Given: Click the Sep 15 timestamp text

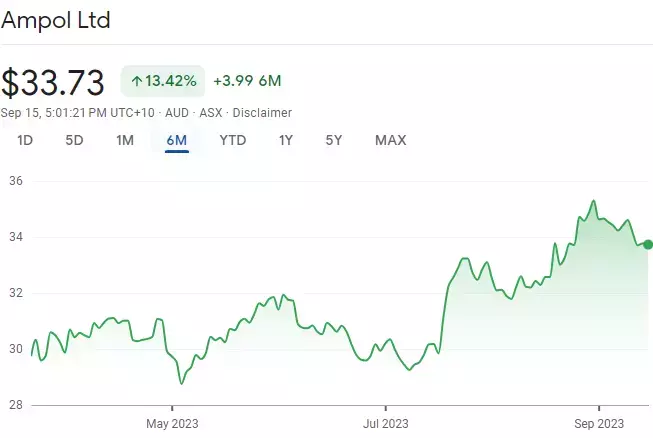Looking at the screenshot, I should point(77,113).
